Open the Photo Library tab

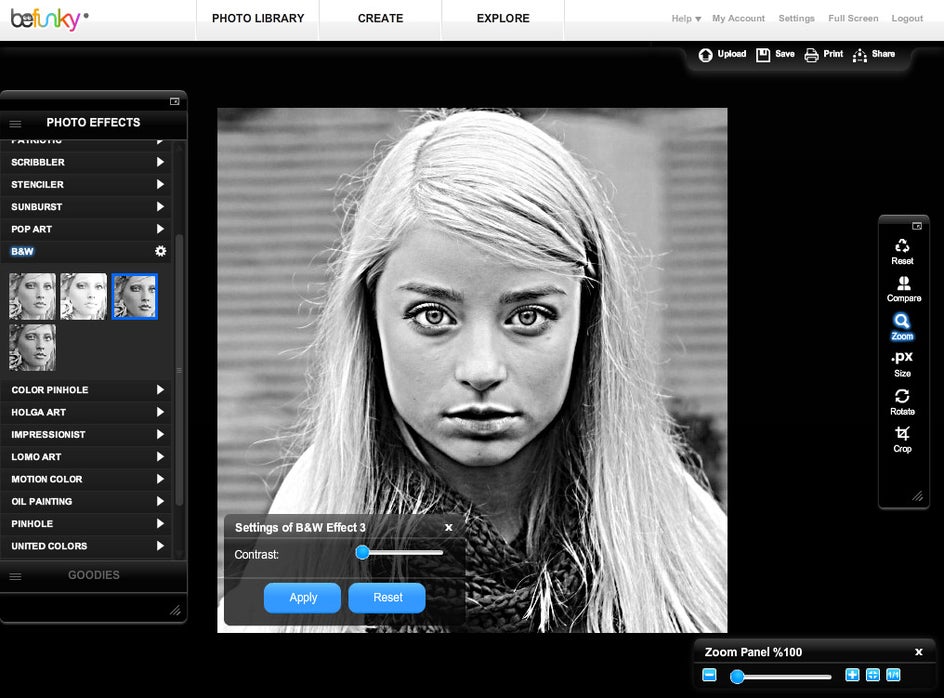pyautogui.click(x=258, y=19)
